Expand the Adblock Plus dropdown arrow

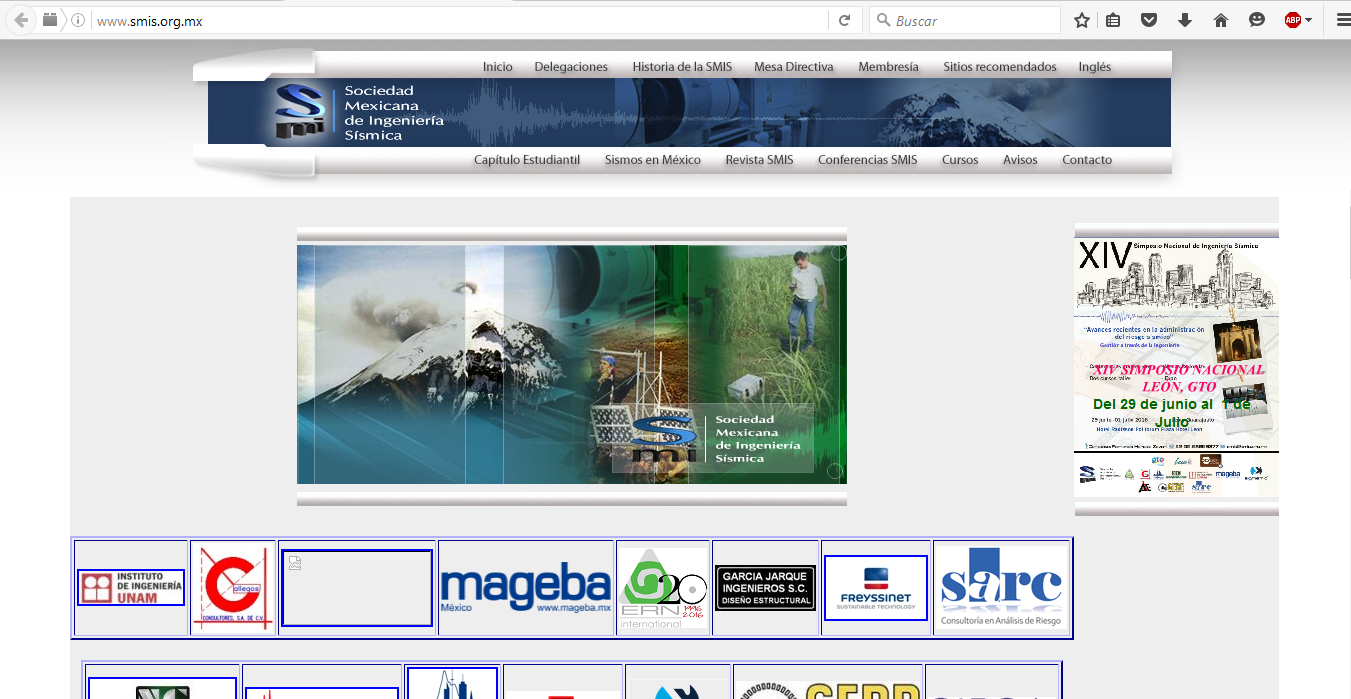click(1308, 20)
